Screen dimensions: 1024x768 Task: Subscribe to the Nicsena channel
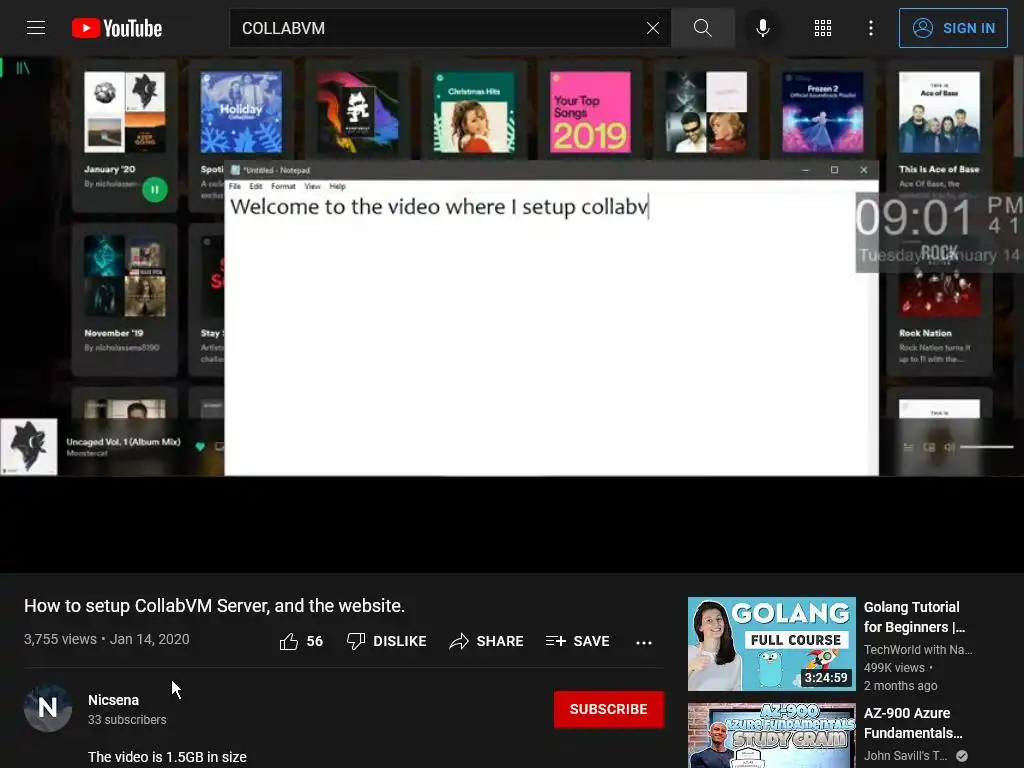[609, 709]
